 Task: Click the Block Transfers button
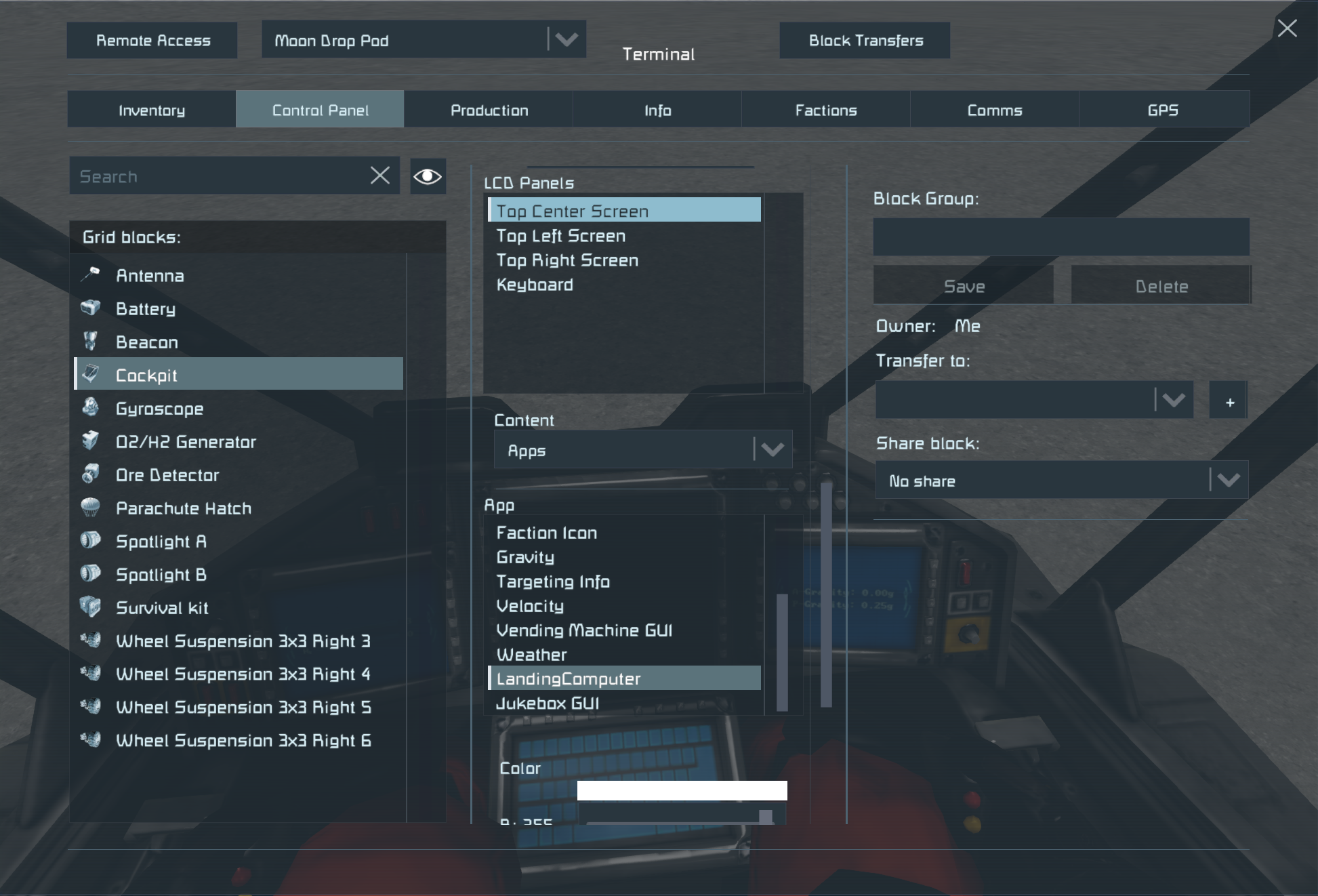865,41
